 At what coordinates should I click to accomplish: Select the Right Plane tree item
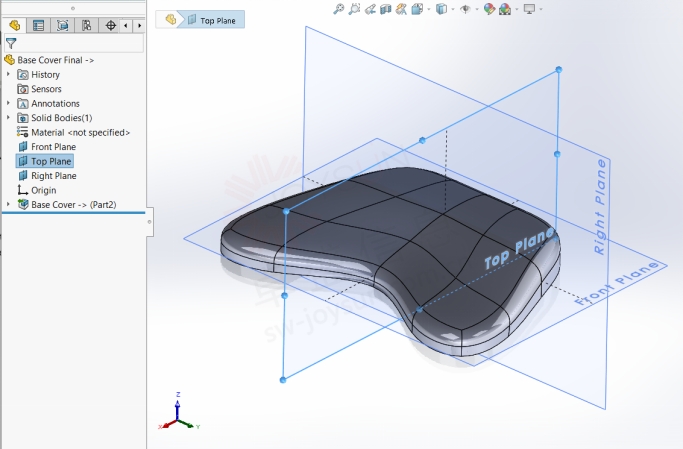(47, 176)
